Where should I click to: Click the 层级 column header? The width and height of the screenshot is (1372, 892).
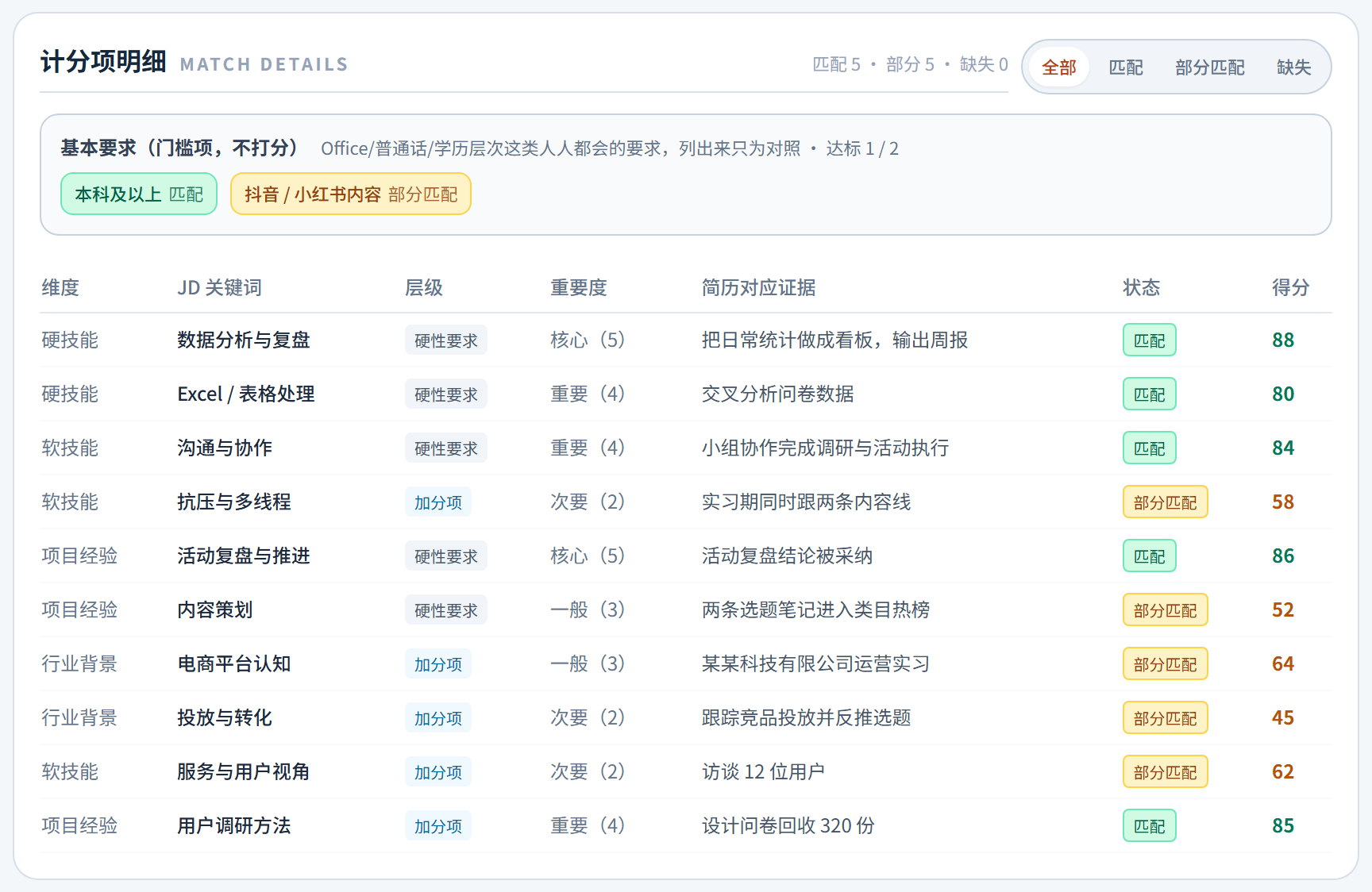point(424,287)
